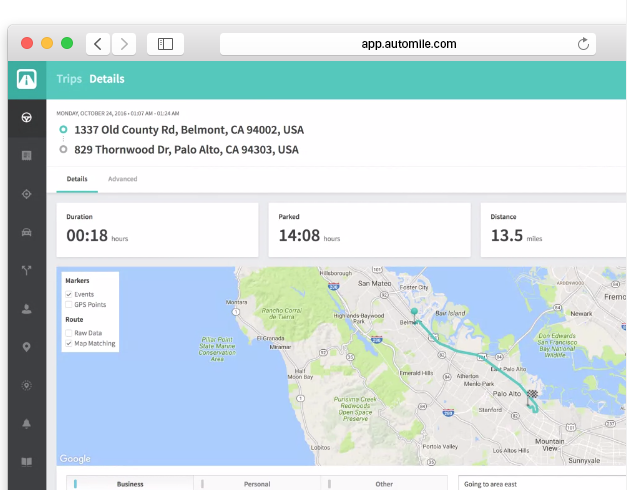The height and width of the screenshot is (490, 627).
Task: Select the Details tab
Action: pos(77,179)
